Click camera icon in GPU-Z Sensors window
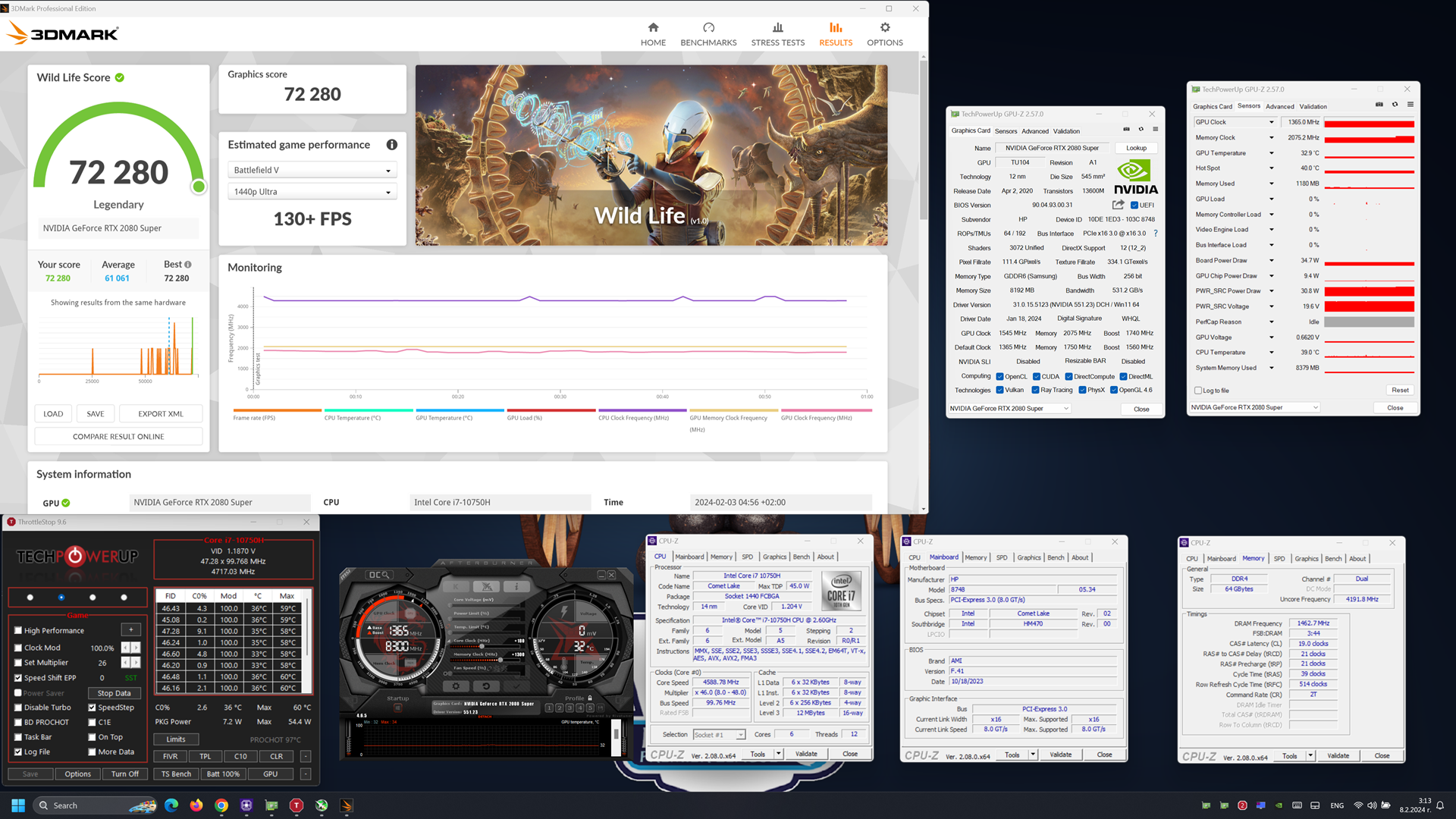 click(1379, 105)
